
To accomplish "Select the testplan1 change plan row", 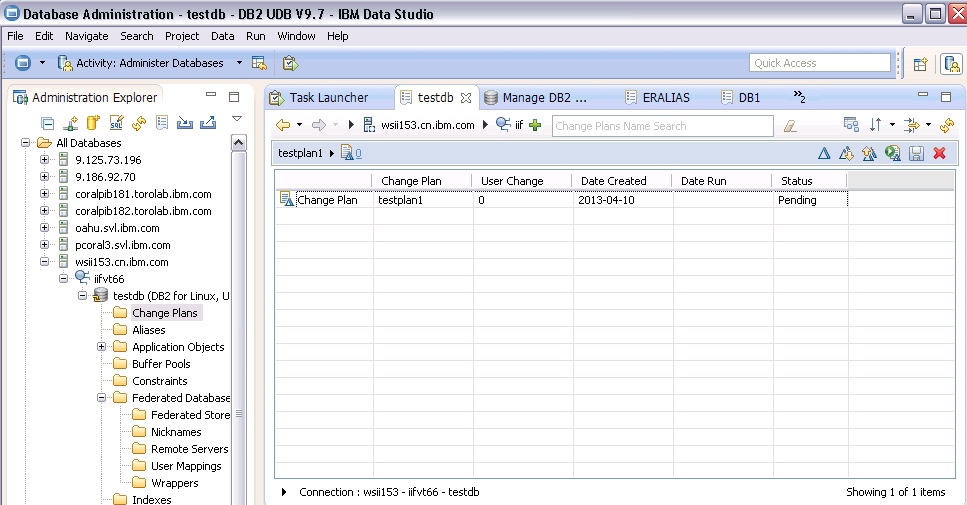I will click(x=561, y=200).
